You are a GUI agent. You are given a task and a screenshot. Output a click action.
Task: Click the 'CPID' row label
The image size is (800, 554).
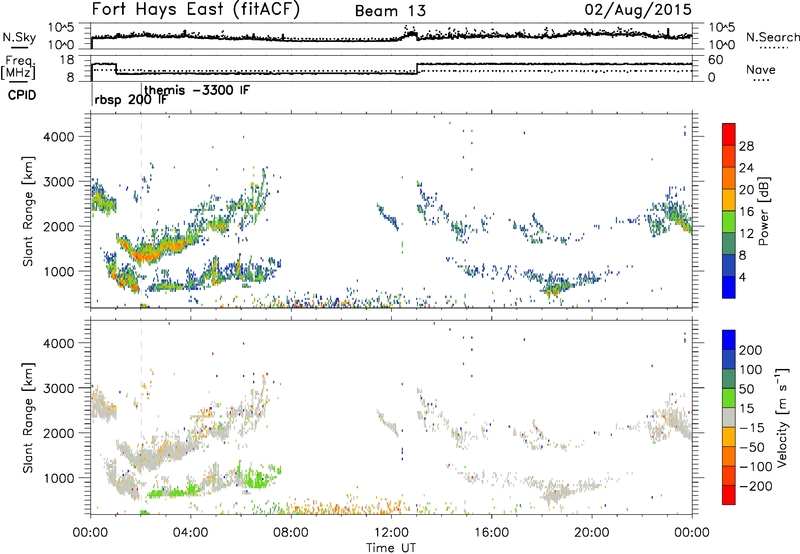click(22, 95)
